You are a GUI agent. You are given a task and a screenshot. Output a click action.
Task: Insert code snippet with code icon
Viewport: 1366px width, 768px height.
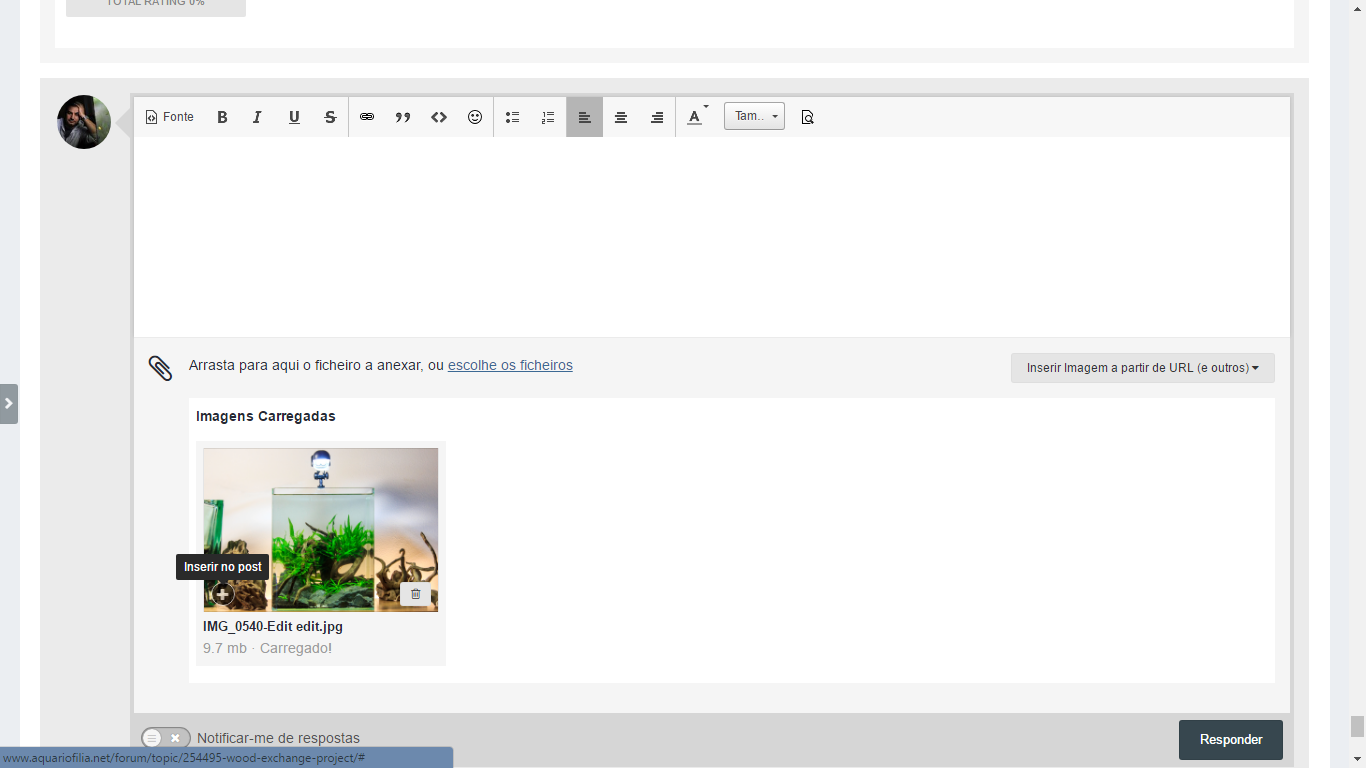(x=439, y=117)
